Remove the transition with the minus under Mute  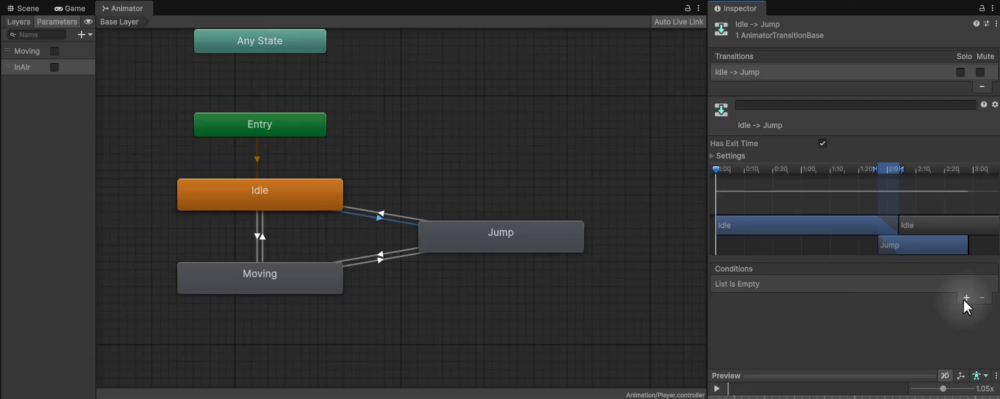[982, 86]
